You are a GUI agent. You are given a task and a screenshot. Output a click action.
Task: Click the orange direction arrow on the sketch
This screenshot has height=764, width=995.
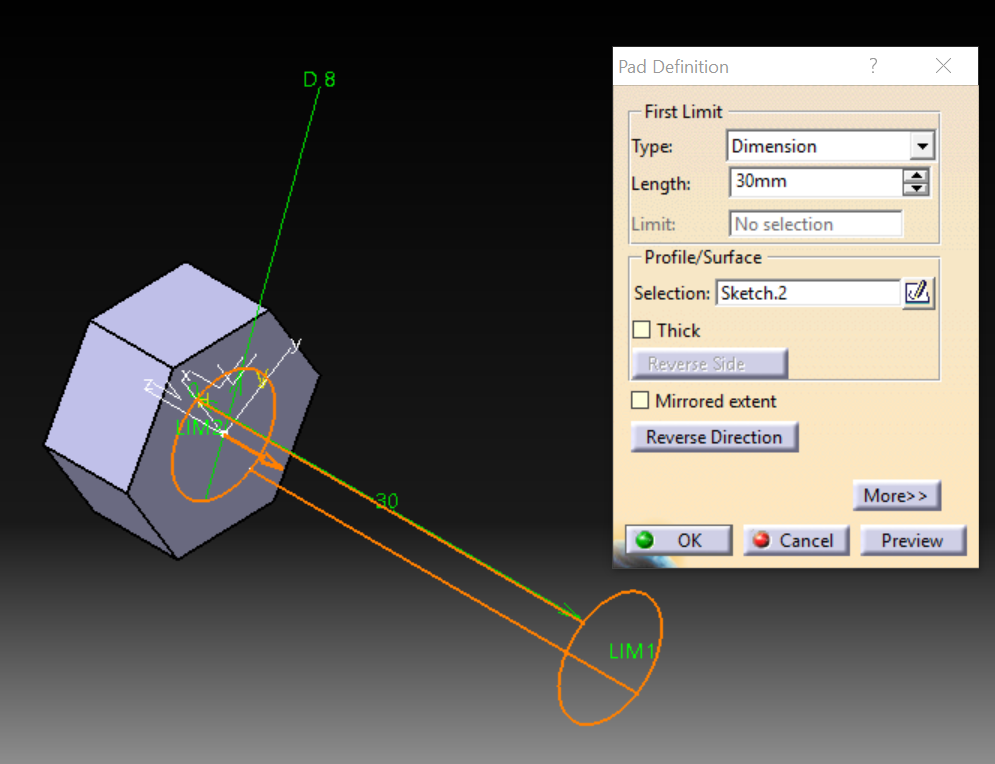(x=267, y=459)
